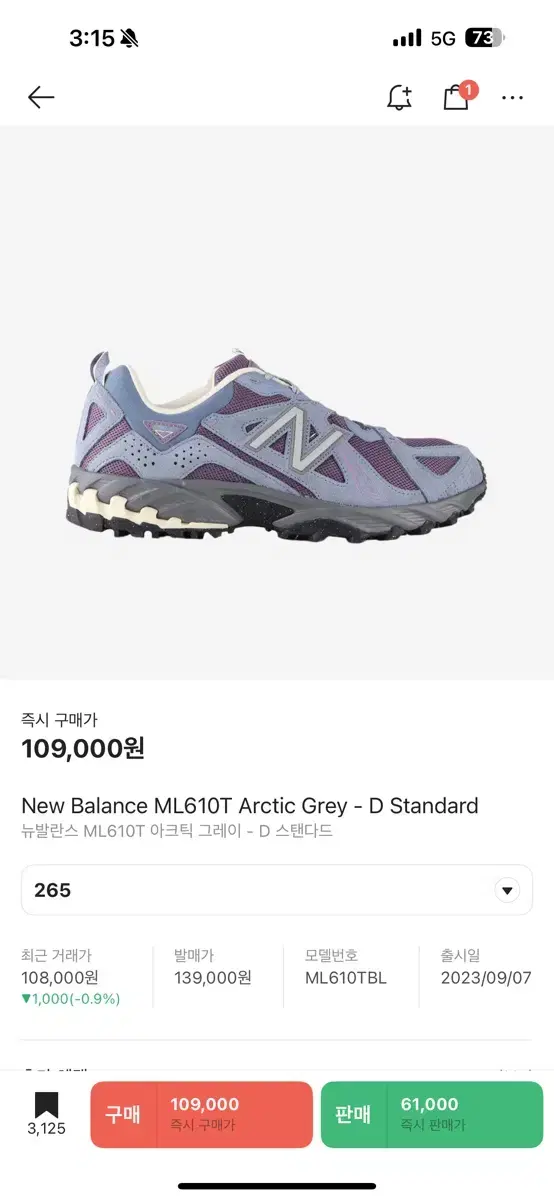This screenshot has height=1200, width=554.
Task: Tap the 모델번호 ML610TBL field
Action: [346, 967]
